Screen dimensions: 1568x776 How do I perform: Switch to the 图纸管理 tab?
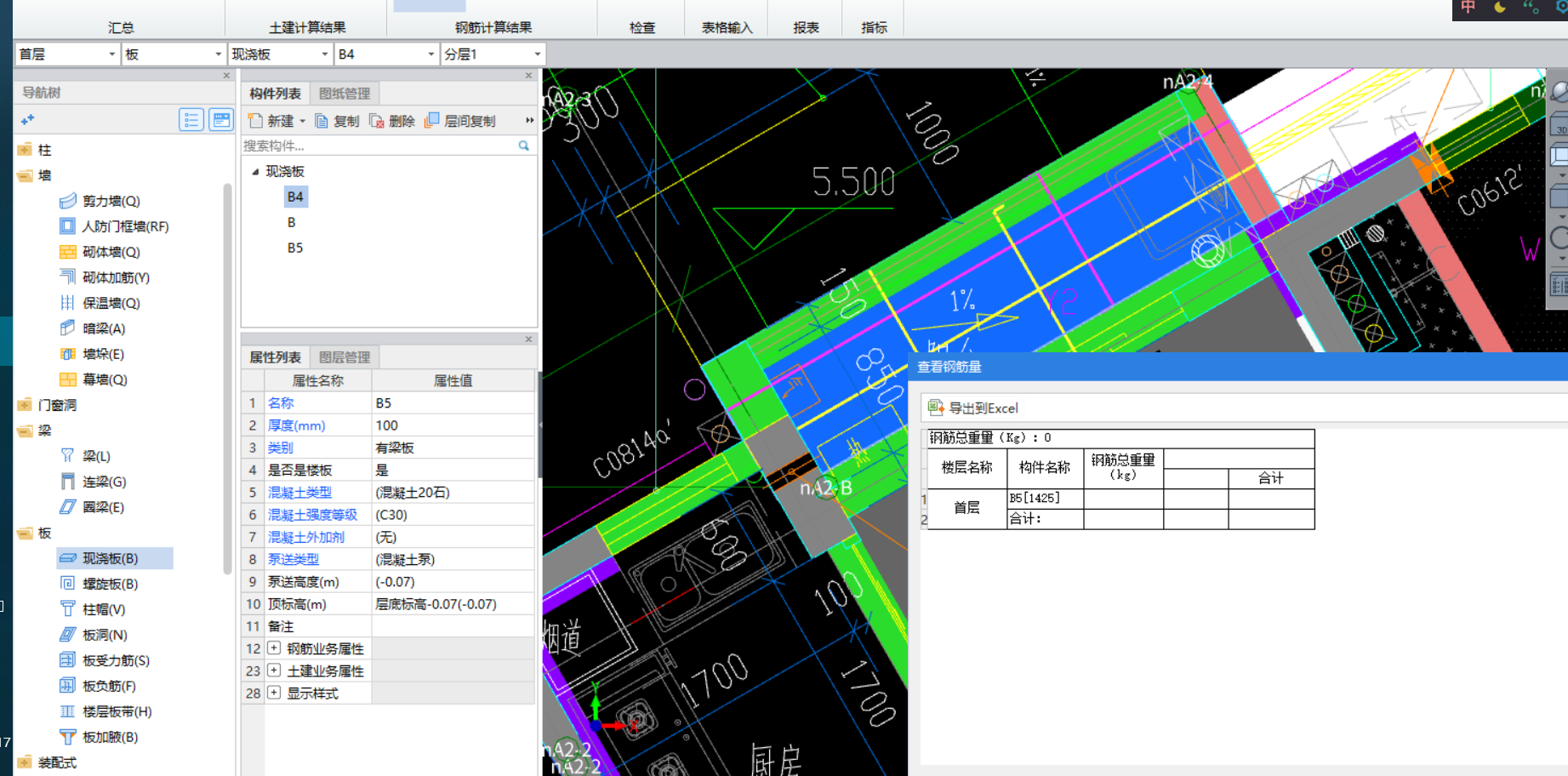coord(345,94)
